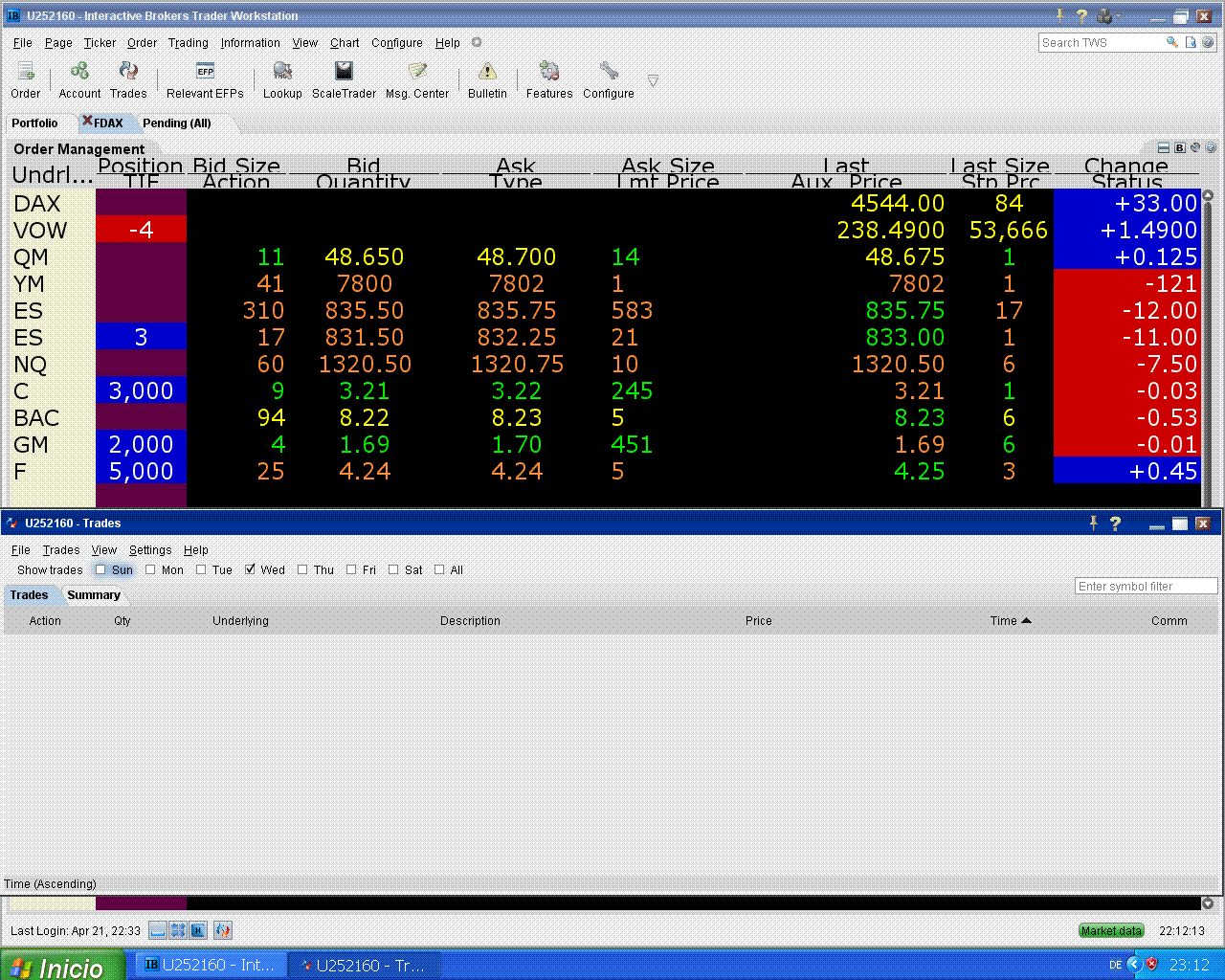Viewport: 1225px width, 980px height.
Task: Open the Trading menu
Action: click(x=189, y=43)
